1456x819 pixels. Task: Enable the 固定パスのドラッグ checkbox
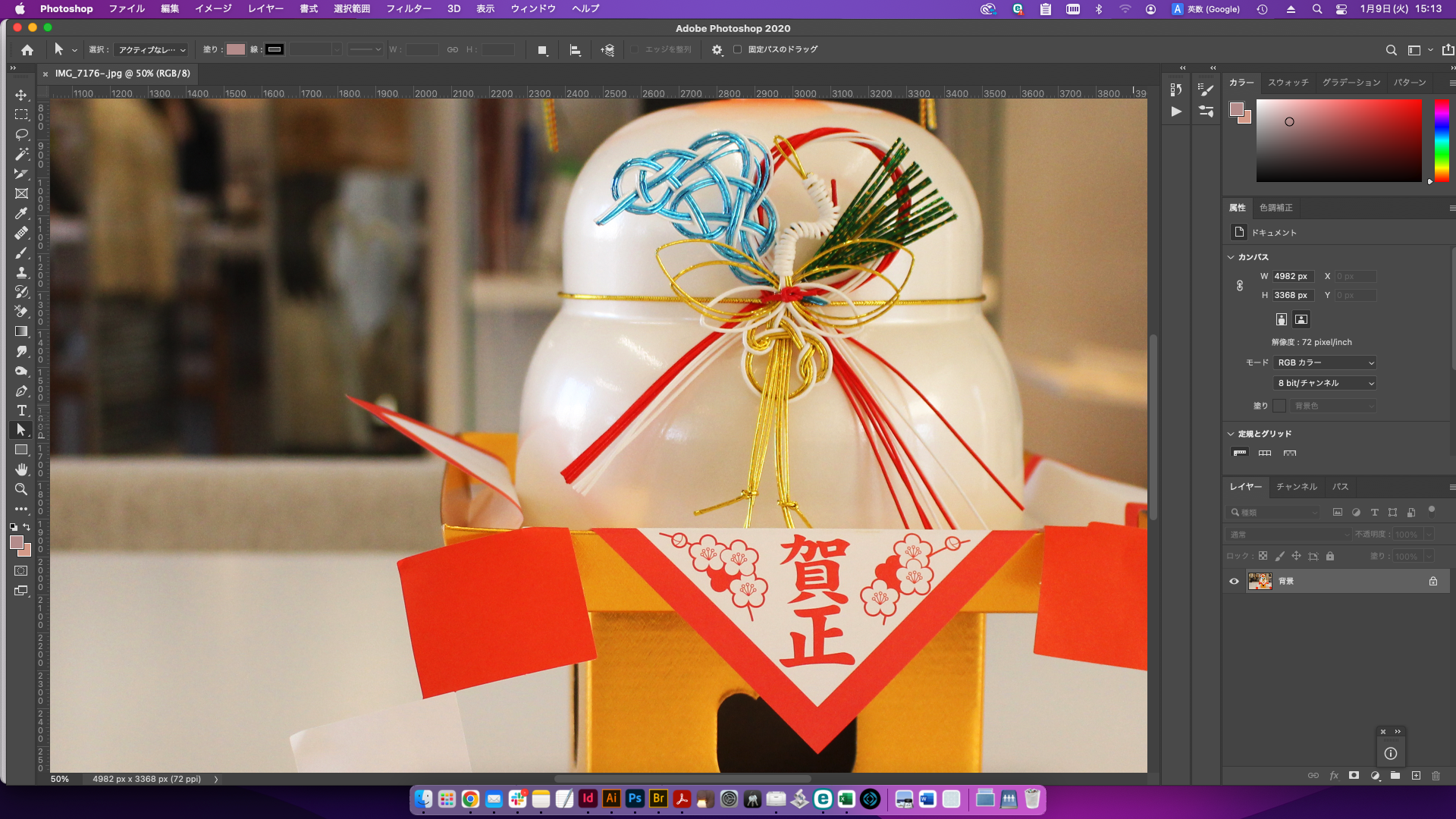(x=737, y=49)
